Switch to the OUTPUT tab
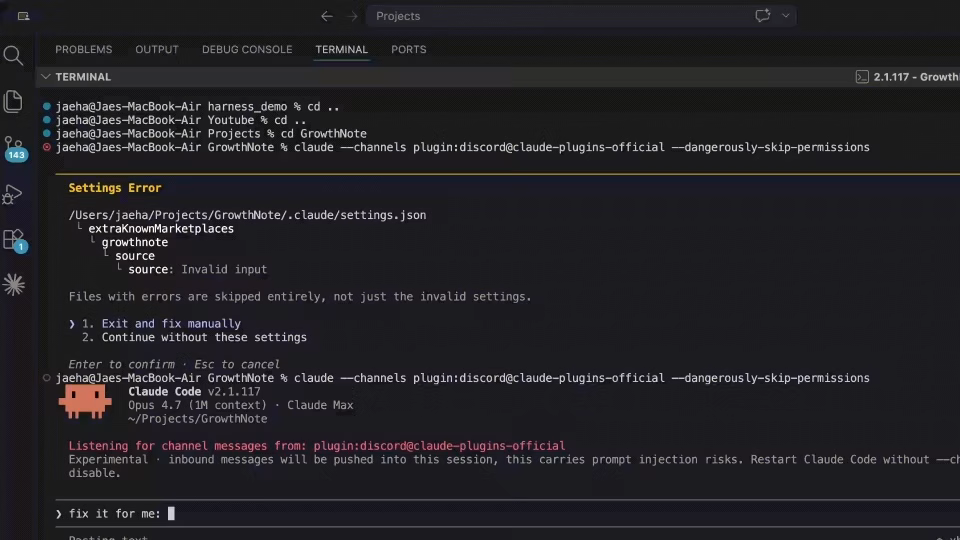Image resolution: width=960 pixels, height=540 pixels. (x=157, y=50)
